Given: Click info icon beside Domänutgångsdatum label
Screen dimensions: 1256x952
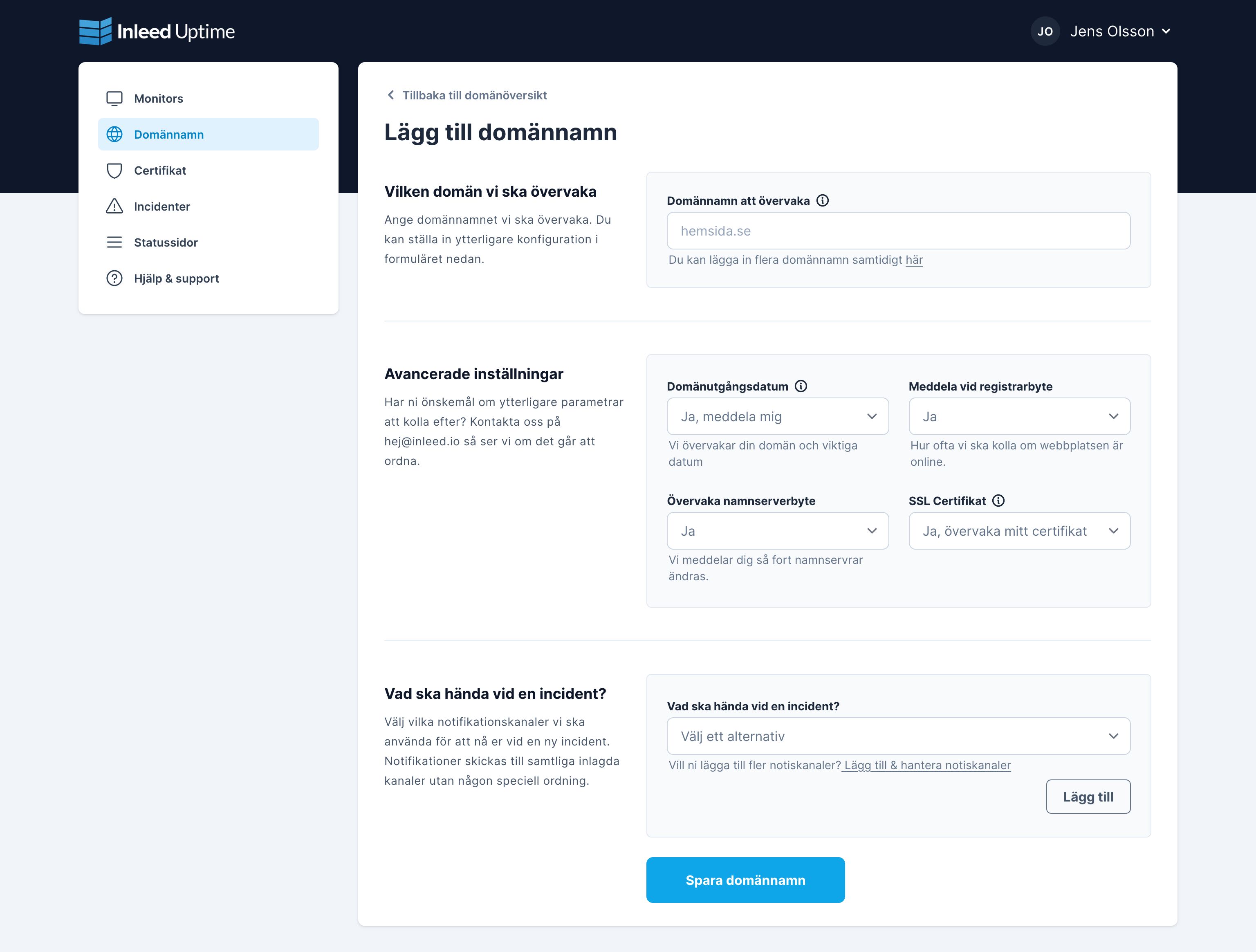Looking at the screenshot, I should (801, 386).
